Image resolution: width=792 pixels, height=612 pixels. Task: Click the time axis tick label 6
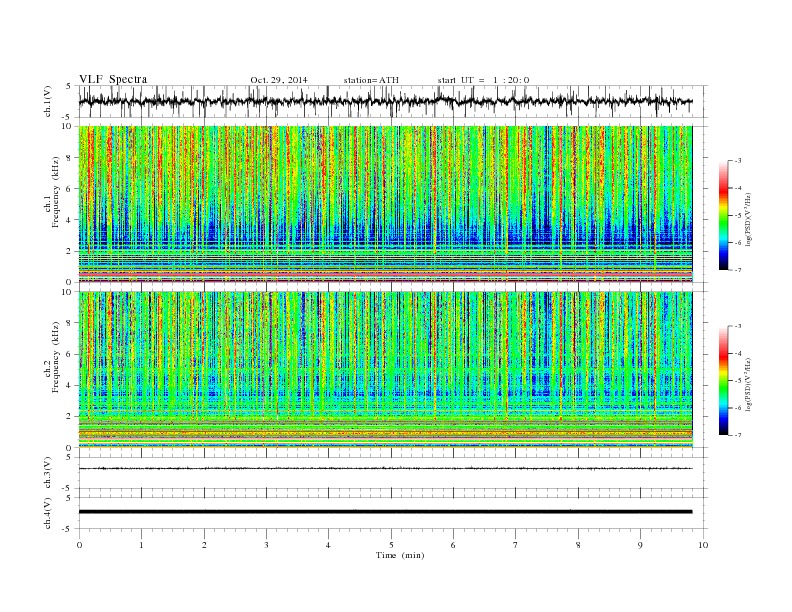point(453,545)
